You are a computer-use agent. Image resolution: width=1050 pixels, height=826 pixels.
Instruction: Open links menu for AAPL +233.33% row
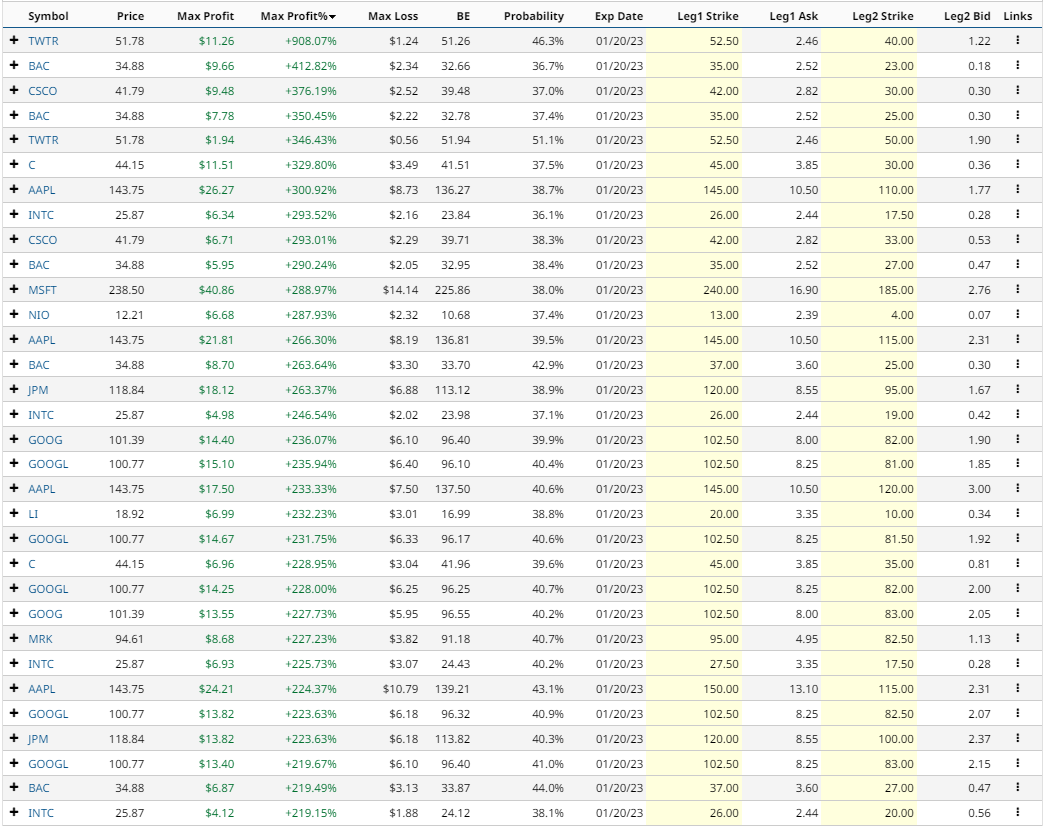tap(1017, 488)
